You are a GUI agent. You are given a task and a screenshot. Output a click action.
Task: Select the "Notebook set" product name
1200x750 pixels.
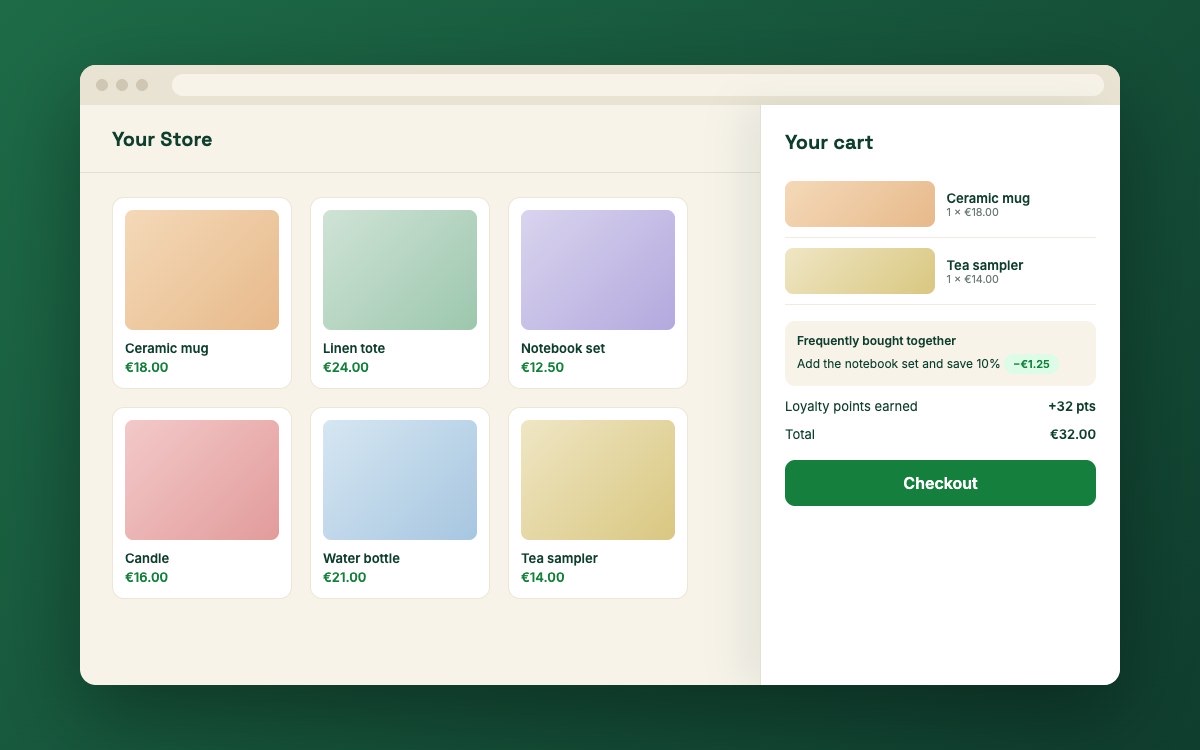pyautogui.click(x=563, y=348)
